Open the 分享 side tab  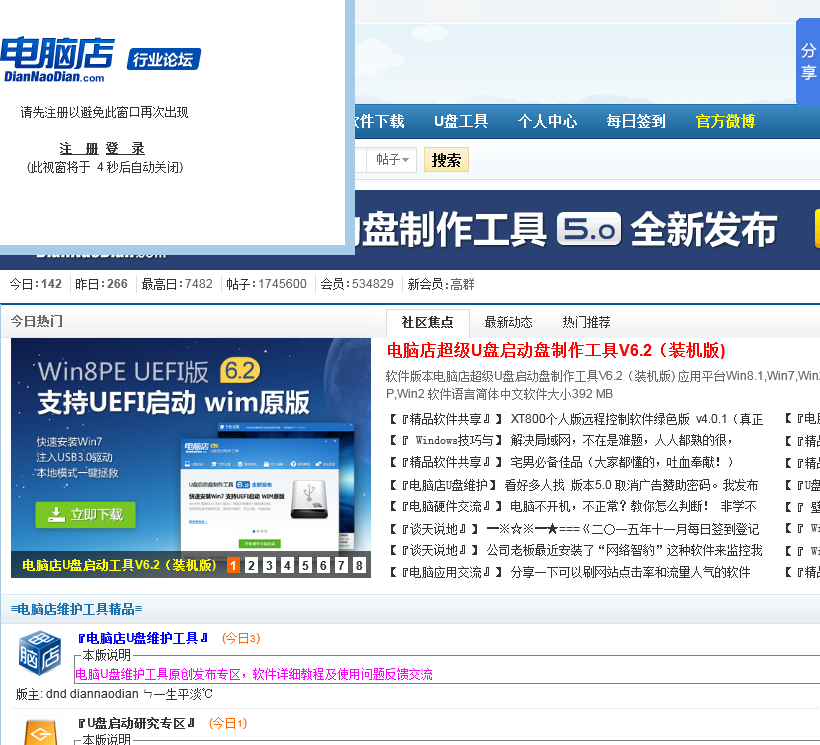(x=808, y=62)
